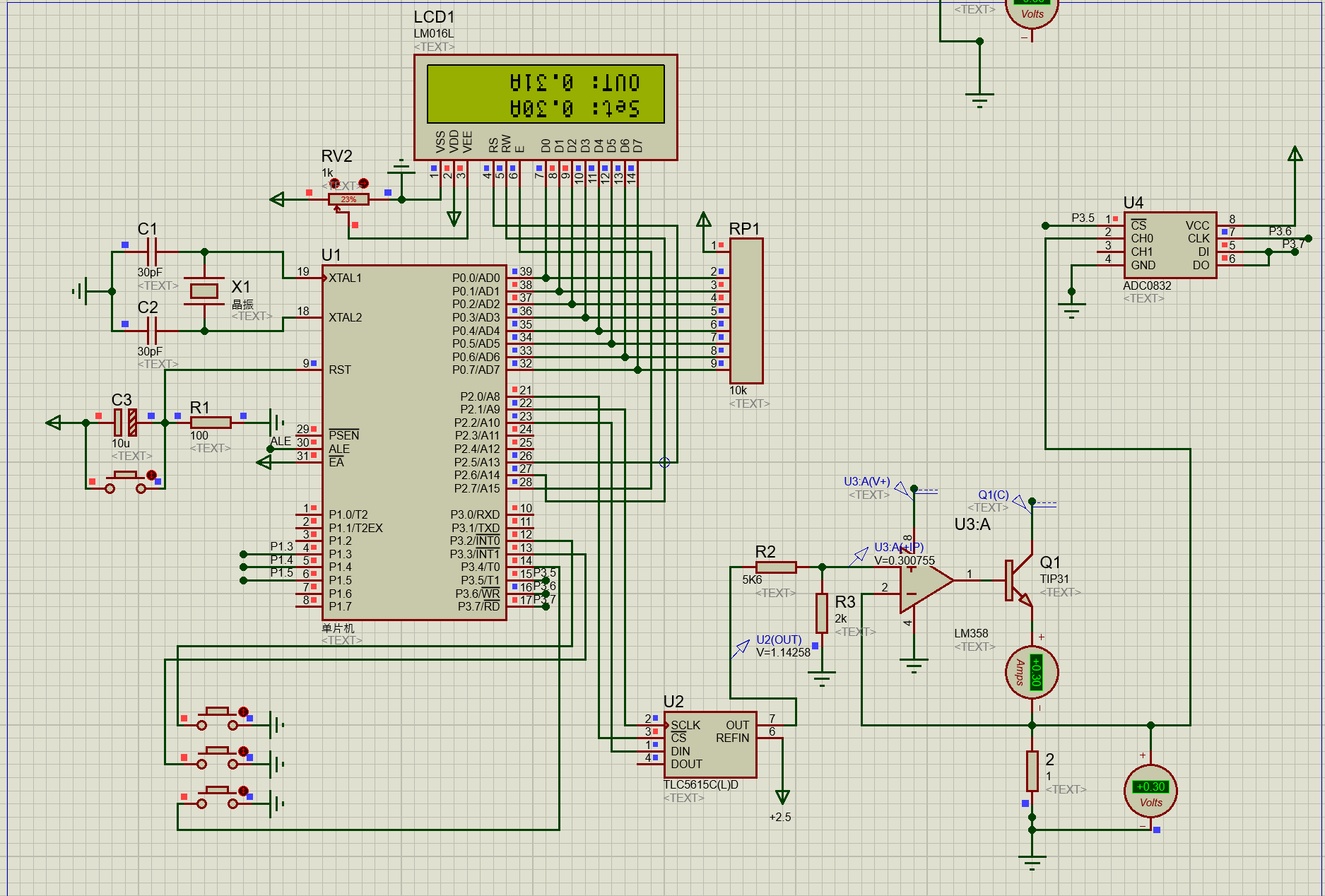Click the Volts meter reading +0.30
Screen dimensions: 1325x896
pos(1150,791)
